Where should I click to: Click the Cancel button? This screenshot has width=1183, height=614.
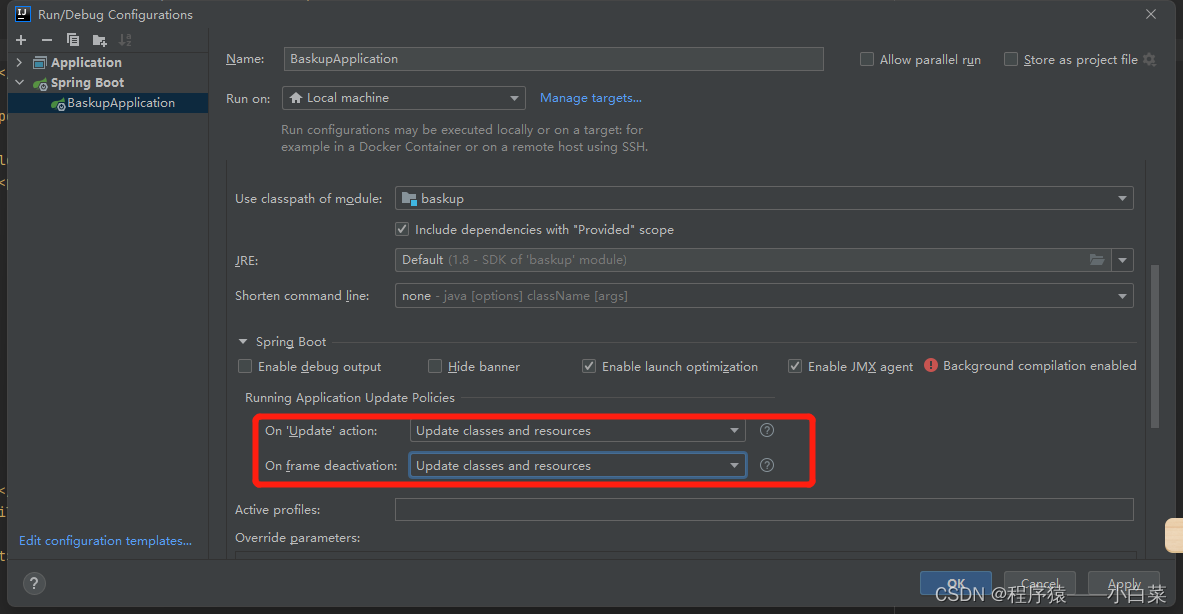1040,584
